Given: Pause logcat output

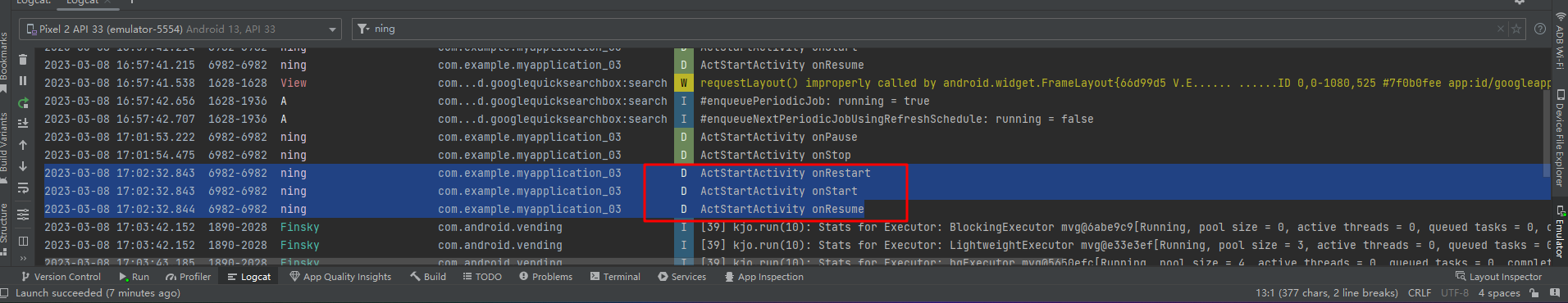Looking at the screenshot, I should pos(23,81).
